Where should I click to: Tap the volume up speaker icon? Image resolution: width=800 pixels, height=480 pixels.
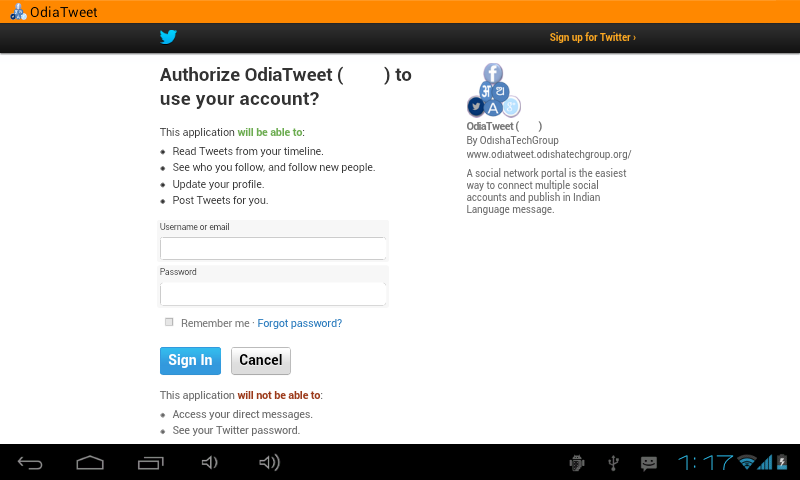(x=269, y=463)
